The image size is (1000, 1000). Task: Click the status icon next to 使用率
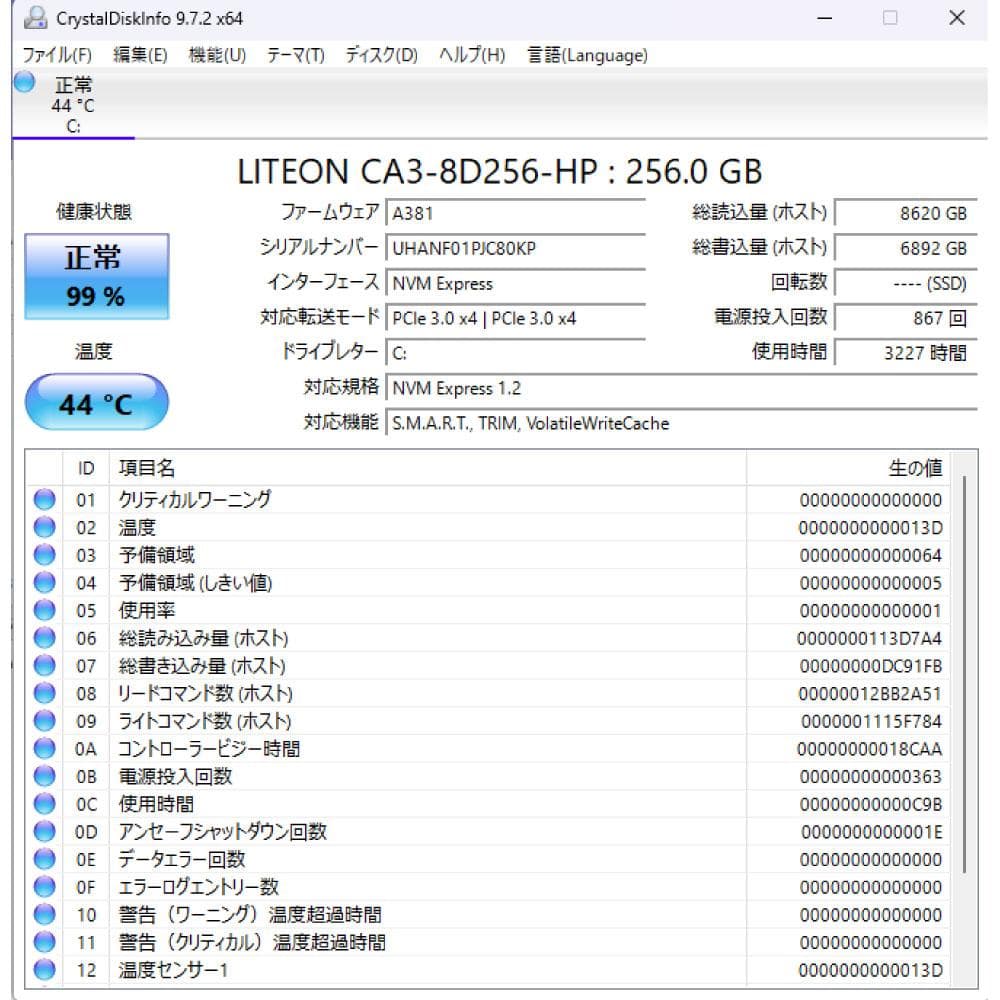click(x=44, y=610)
